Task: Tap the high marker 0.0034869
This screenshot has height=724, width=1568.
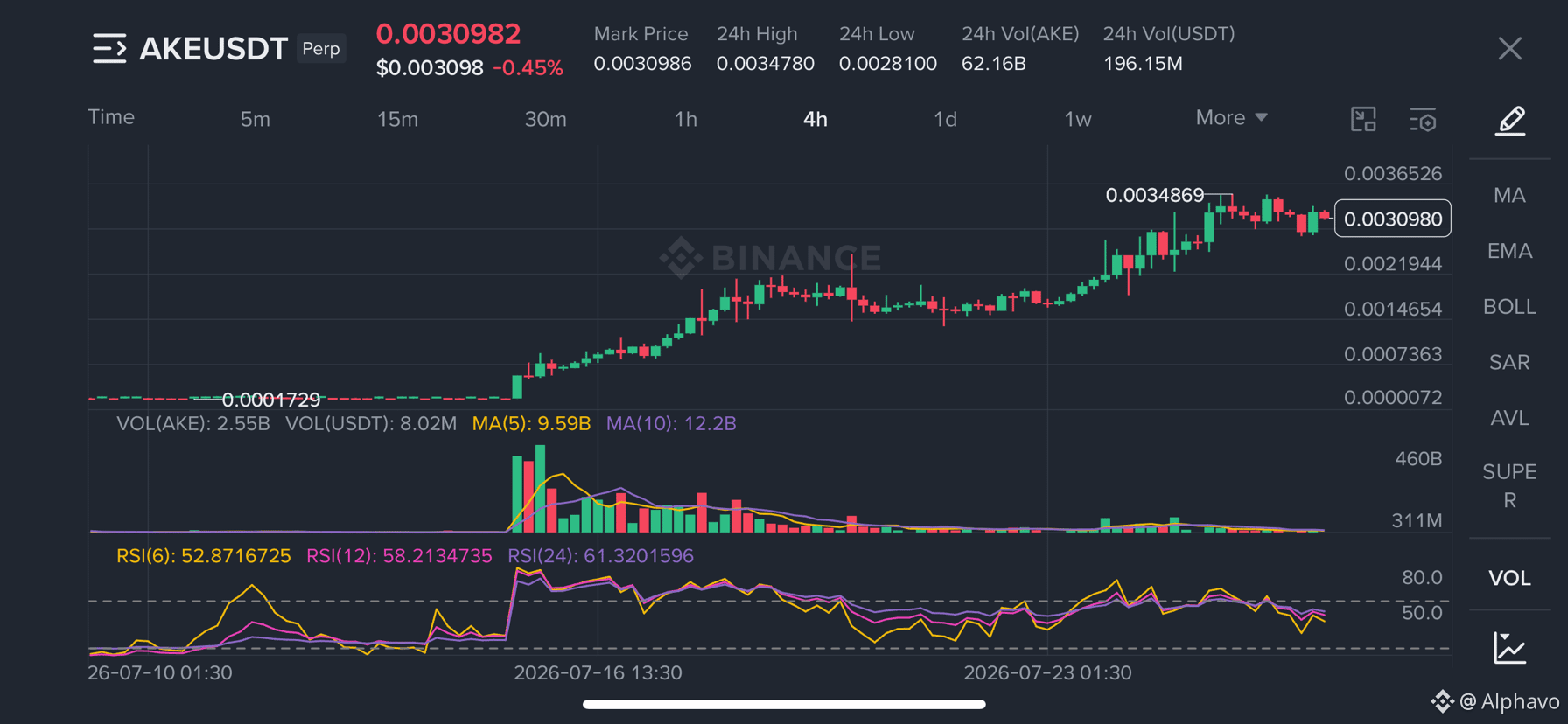Action: click(x=1155, y=195)
